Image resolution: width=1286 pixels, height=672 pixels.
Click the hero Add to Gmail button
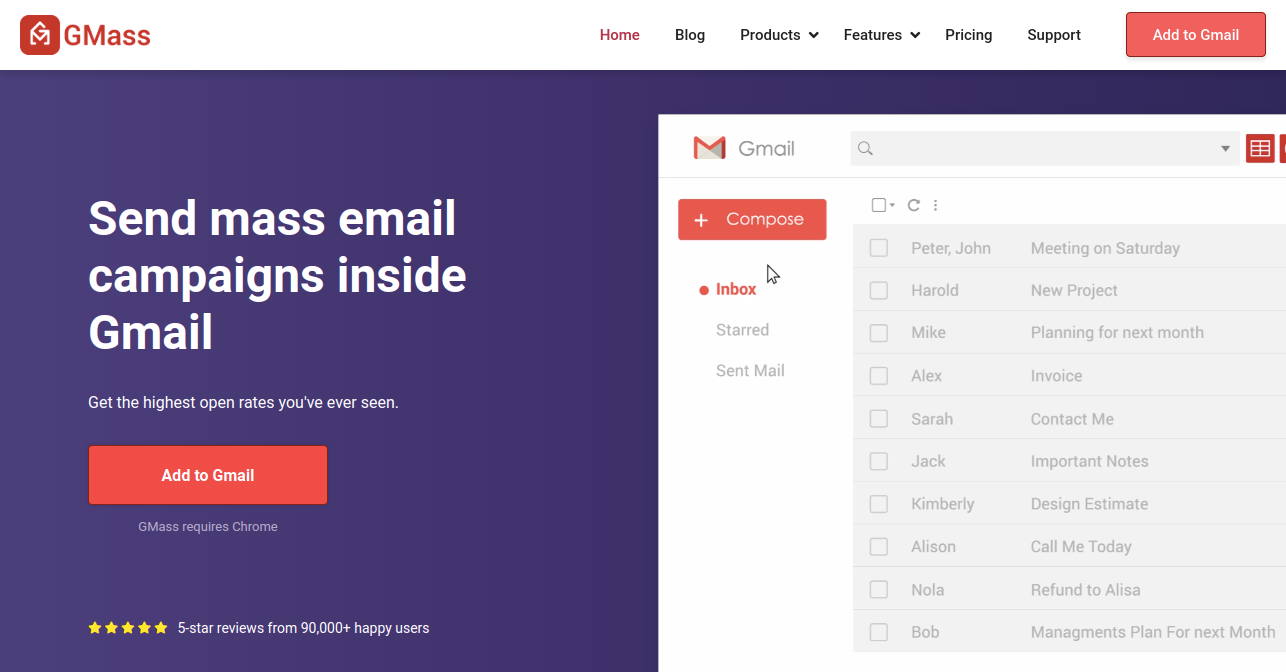208,475
